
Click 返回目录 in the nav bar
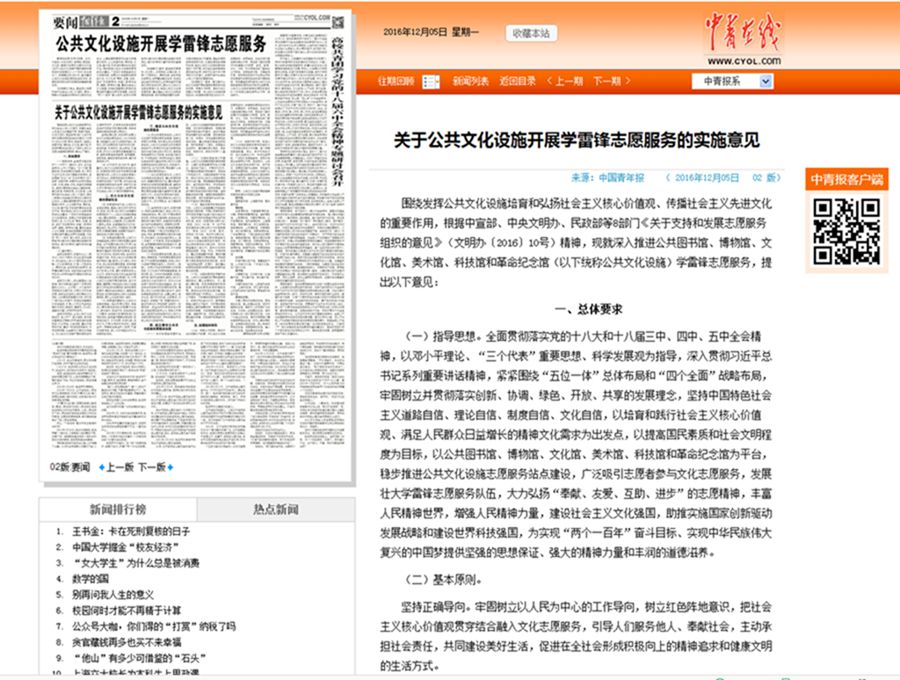coord(517,81)
